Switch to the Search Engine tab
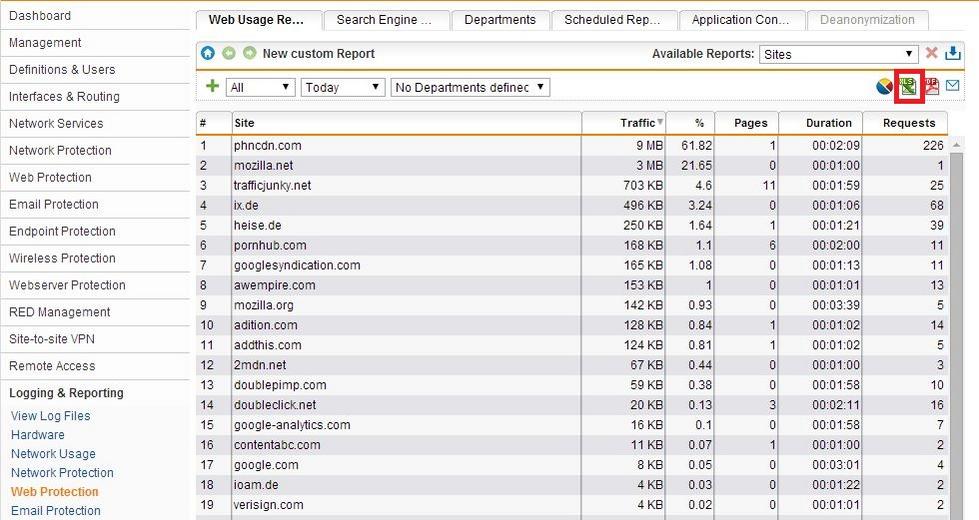The height and width of the screenshot is (520, 979). 386,20
